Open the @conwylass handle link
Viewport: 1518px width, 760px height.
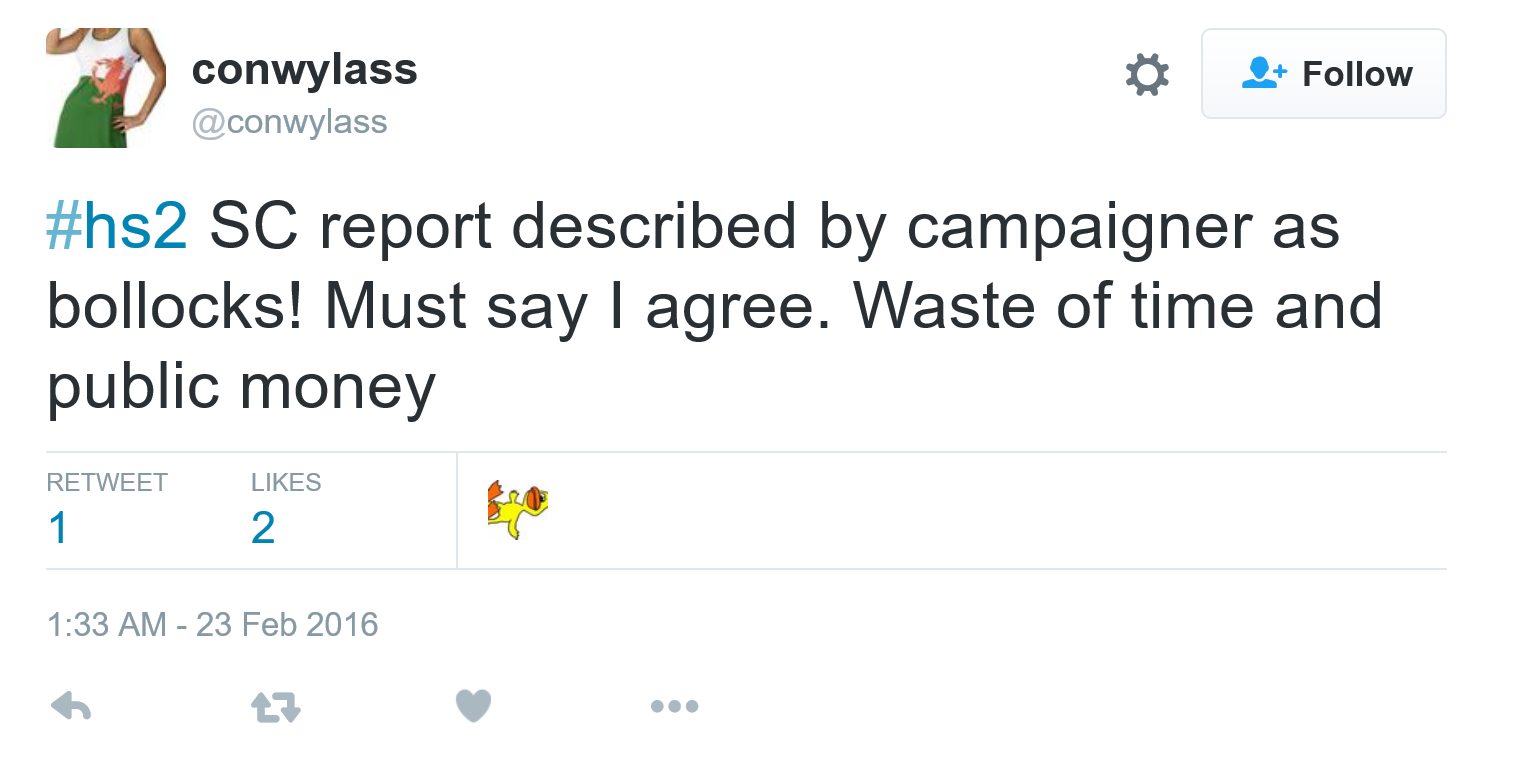[289, 122]
